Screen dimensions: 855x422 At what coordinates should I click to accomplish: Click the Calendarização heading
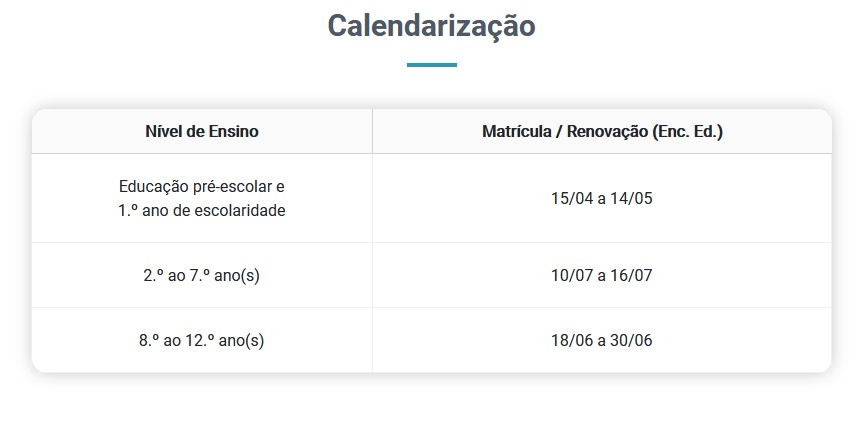click(431, 26)
